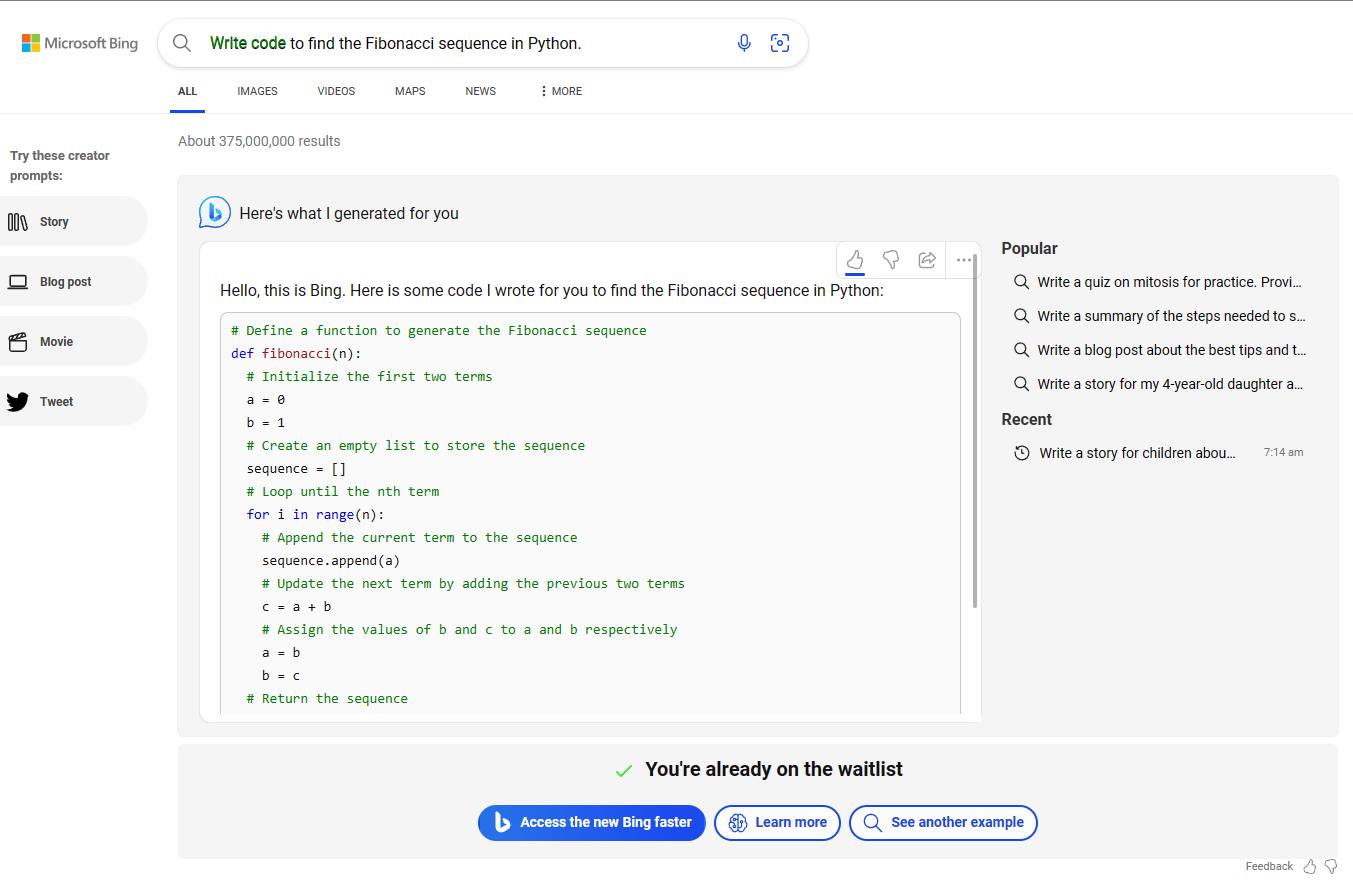Click the 'About 375,000,000 results' text

tap(259, 141)
